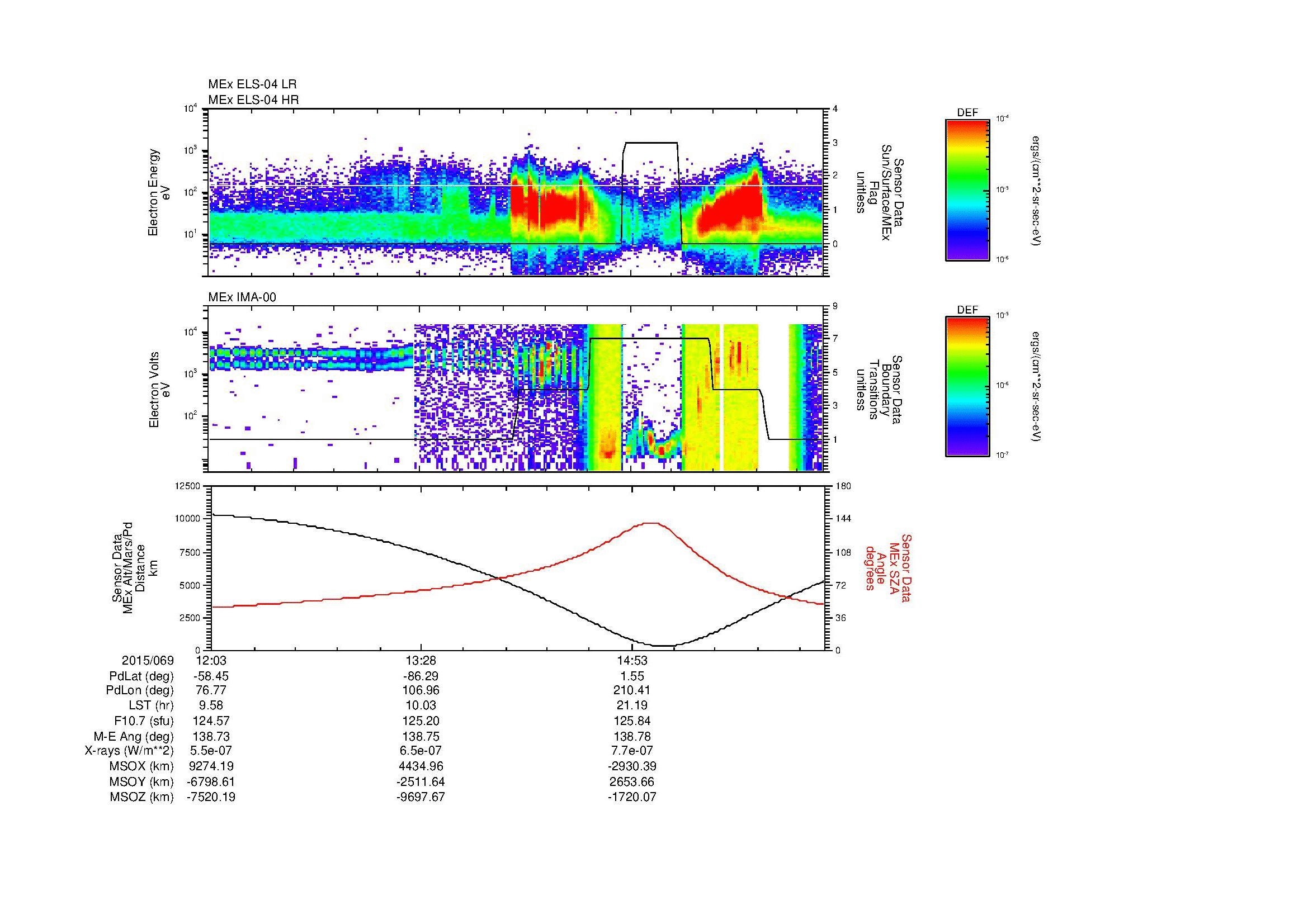Click the X-rays value '6.5e-07'
1308x924 pixels.
coord(421,751)
